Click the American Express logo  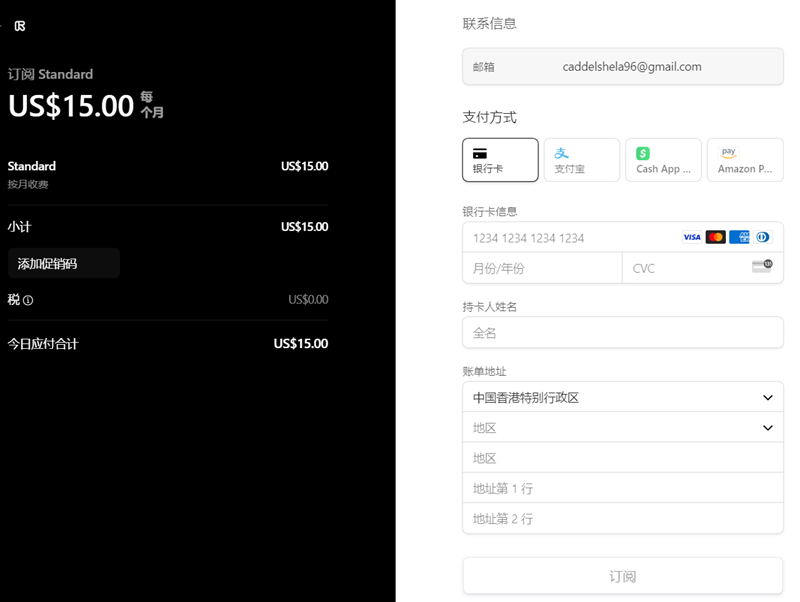740,237
